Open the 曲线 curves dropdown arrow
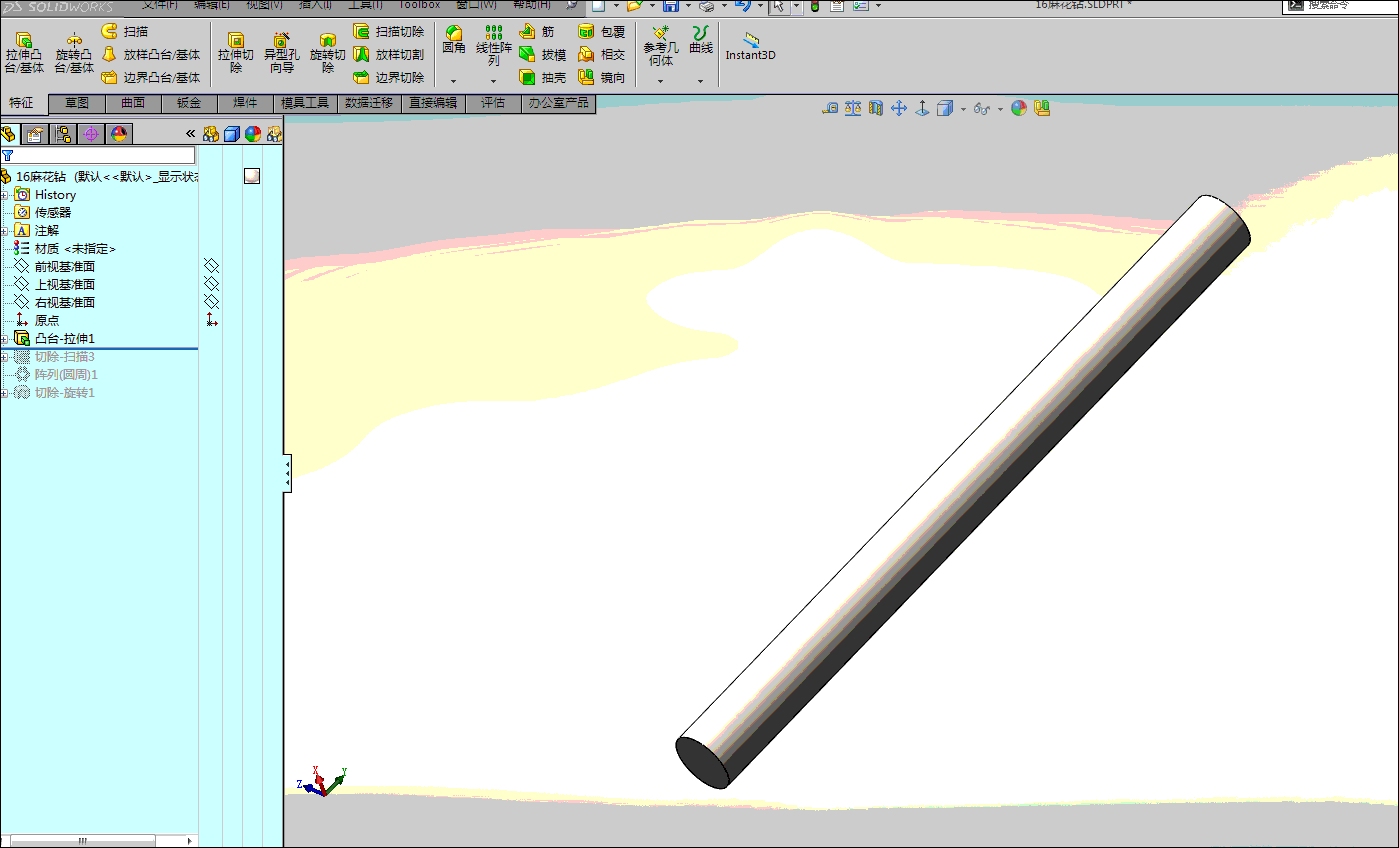 coord(701,81)
